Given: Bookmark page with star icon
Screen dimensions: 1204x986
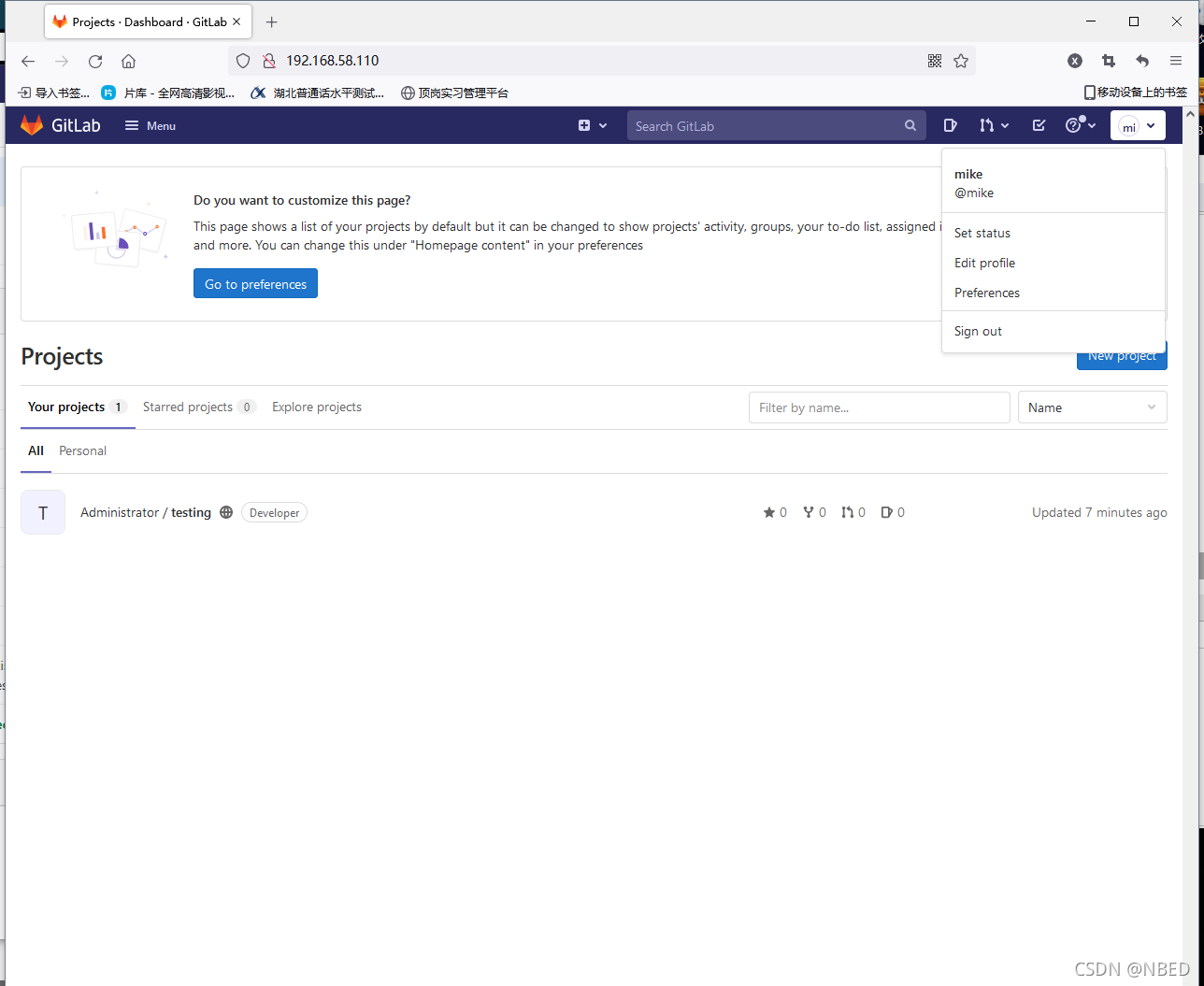Looking at the screenshot, I should pos(961,61).
